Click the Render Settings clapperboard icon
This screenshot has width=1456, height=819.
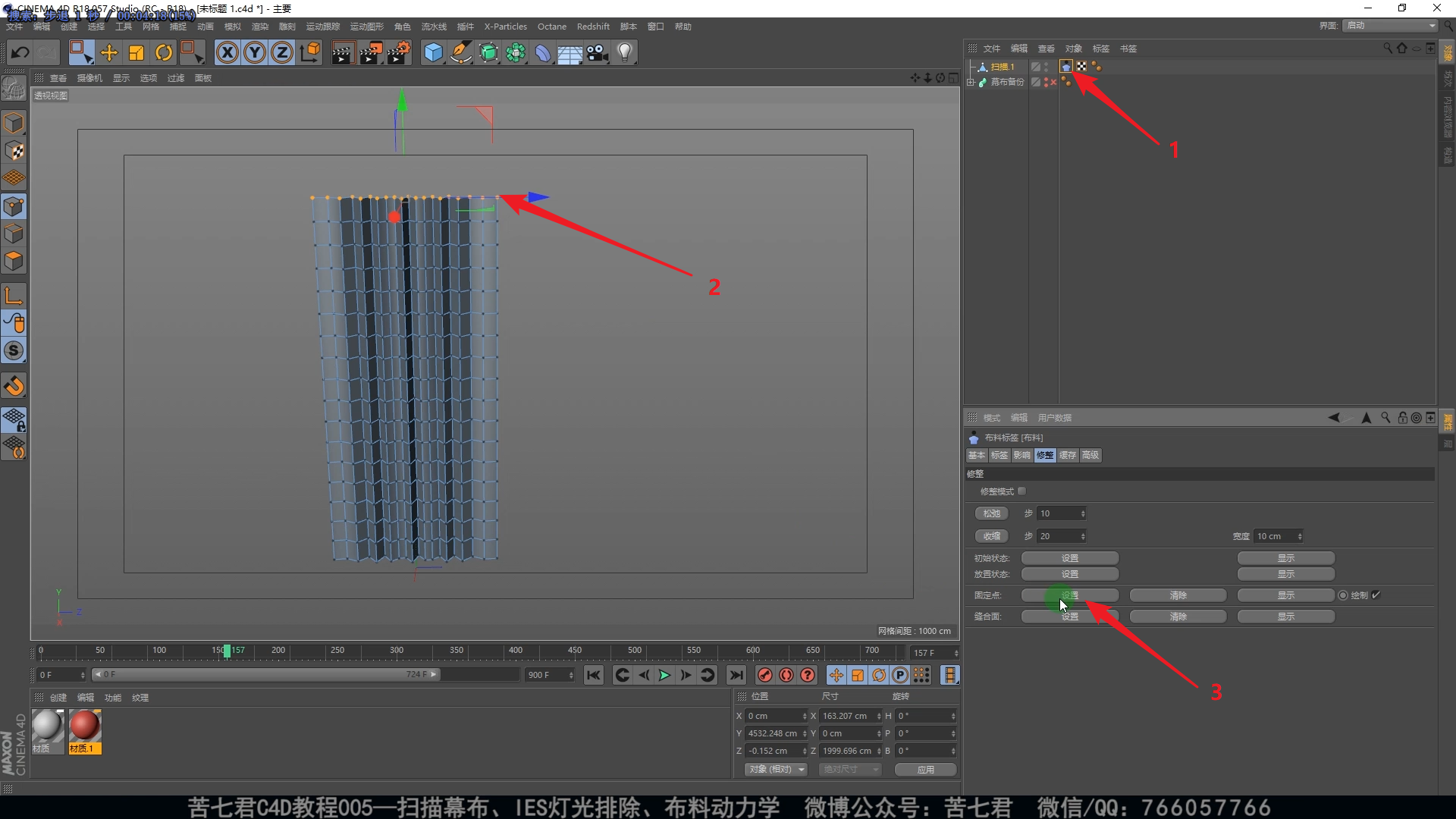[398, 52]
